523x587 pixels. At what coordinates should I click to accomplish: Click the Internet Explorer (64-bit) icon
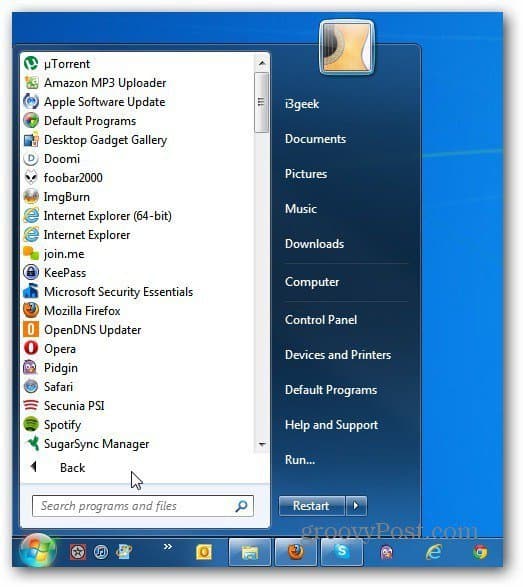tap(31, 216)
